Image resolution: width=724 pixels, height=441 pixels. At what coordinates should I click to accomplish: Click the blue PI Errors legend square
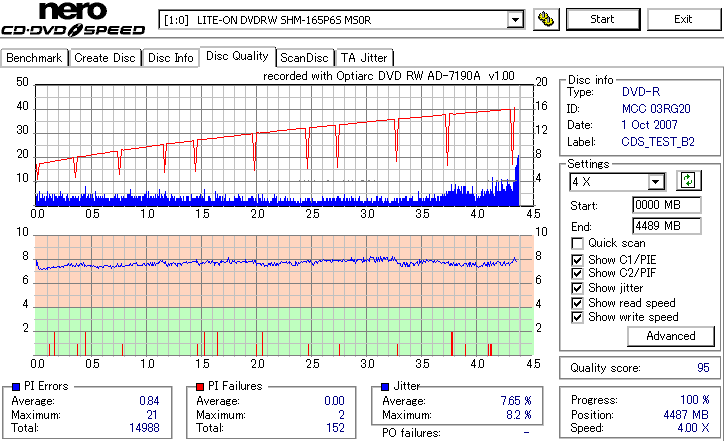pos(16,387)
